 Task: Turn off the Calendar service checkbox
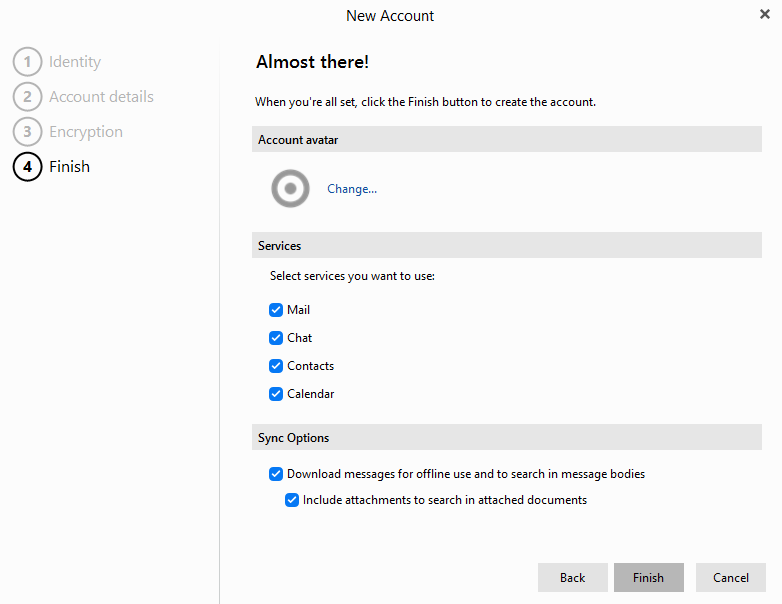pos(276,394)
